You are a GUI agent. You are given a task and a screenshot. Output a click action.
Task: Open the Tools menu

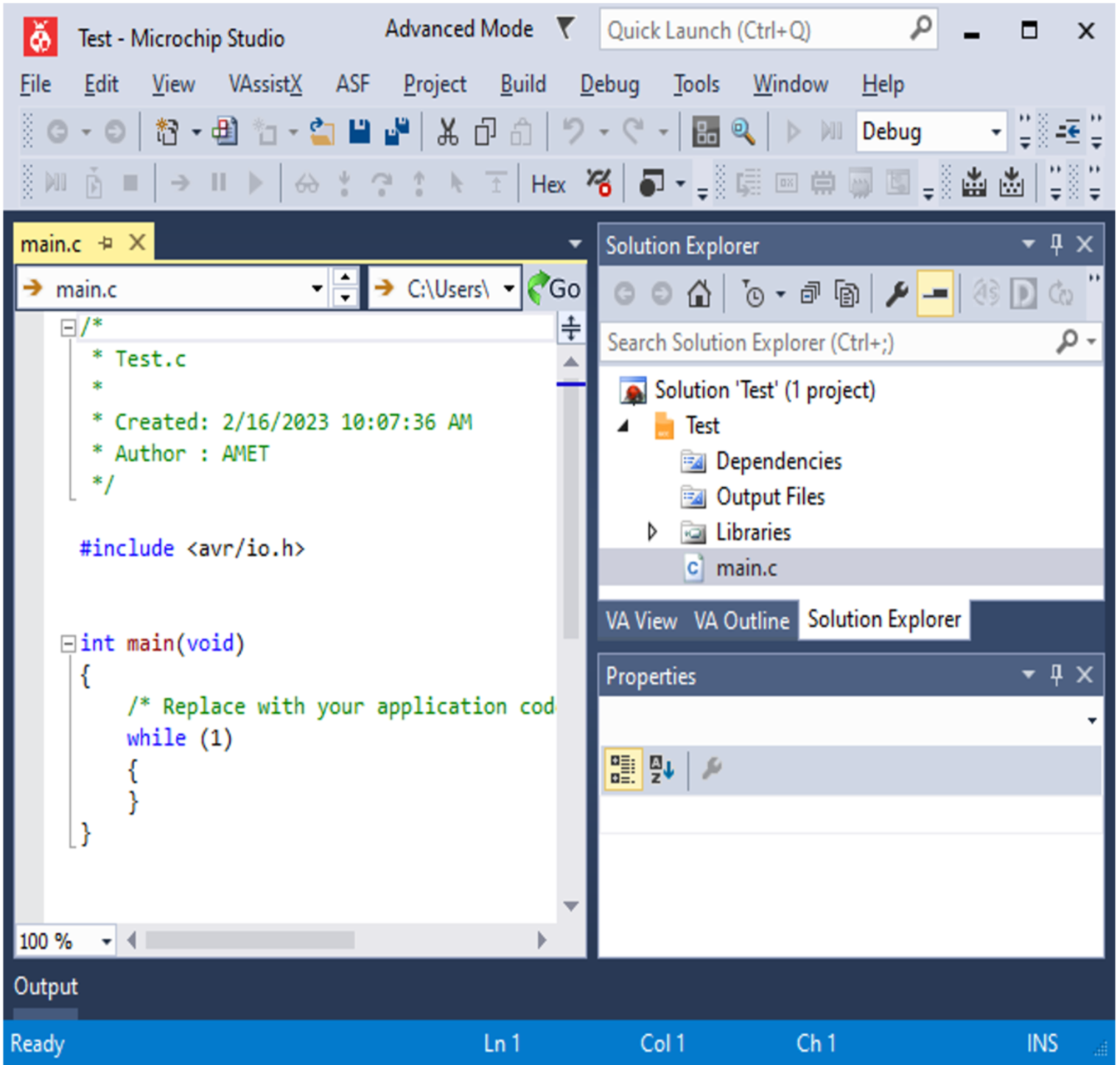coord(696,84)
